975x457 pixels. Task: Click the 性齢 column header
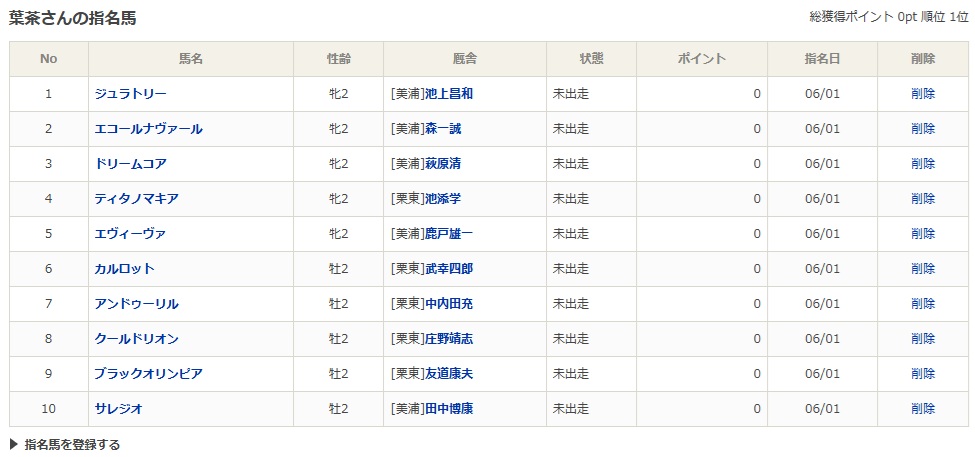pyautogui.click(x=338, y=59)
